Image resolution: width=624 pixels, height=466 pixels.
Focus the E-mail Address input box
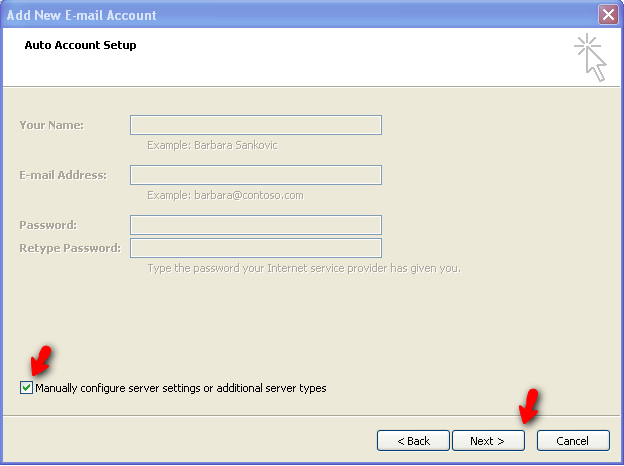[x=255, y=175]
